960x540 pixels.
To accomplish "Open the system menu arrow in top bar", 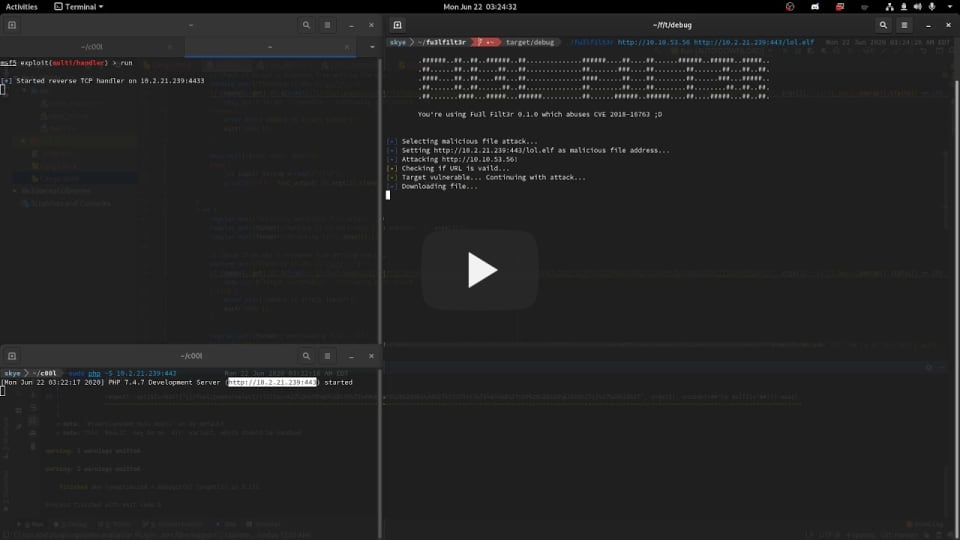I will tap(950, 7).
